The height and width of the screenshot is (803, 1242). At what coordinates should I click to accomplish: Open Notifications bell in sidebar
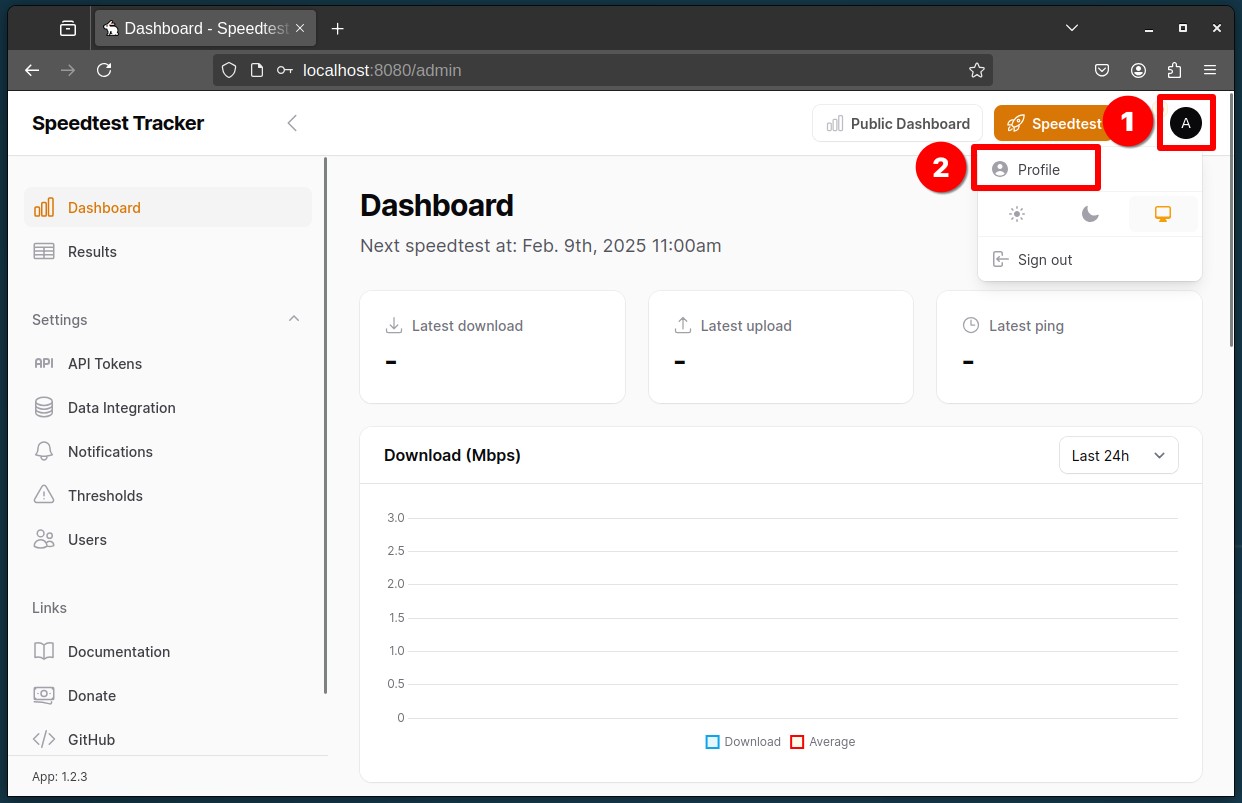(x=44, y=452)
